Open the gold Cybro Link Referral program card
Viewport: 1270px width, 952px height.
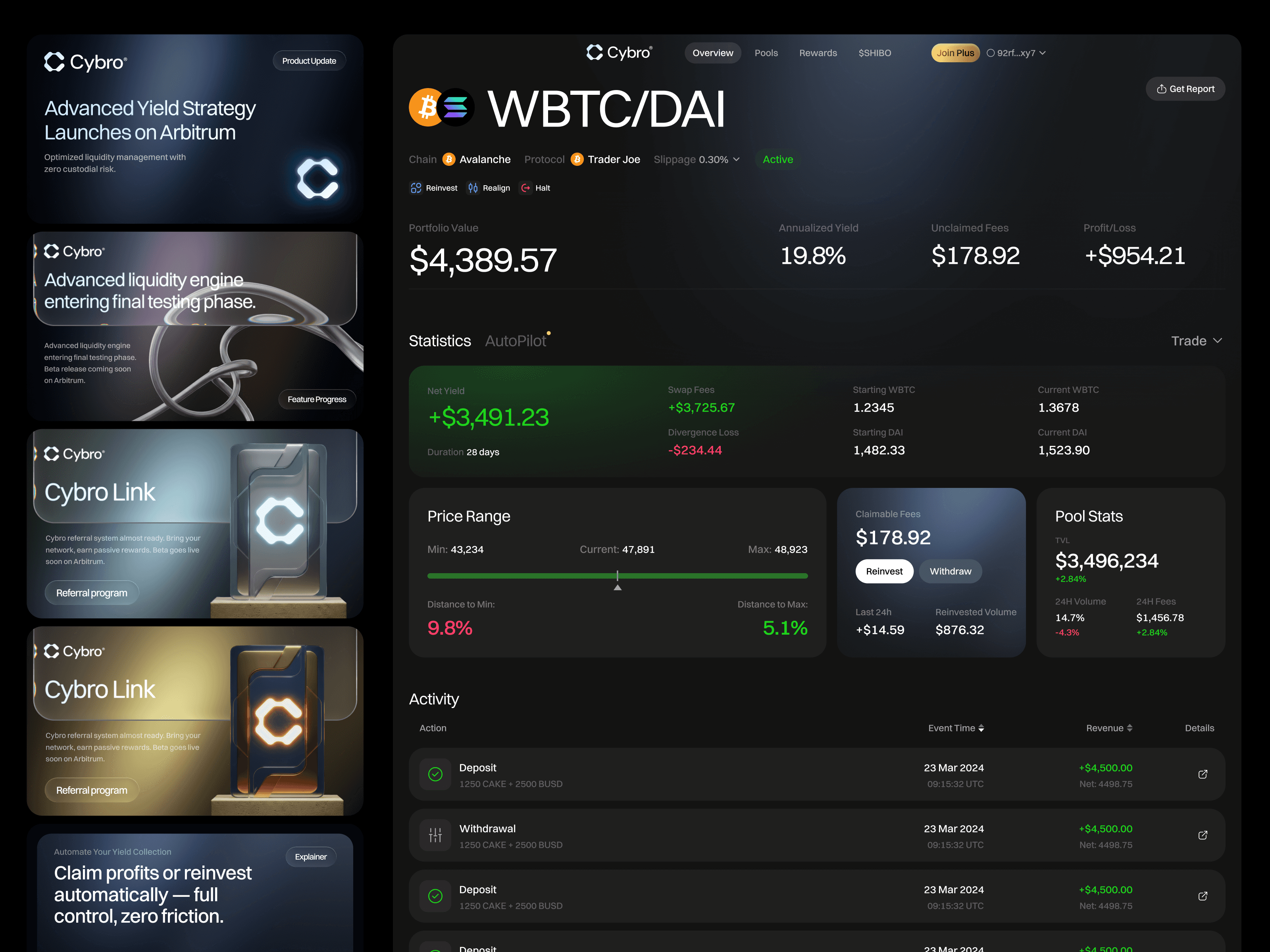point(92,790)
